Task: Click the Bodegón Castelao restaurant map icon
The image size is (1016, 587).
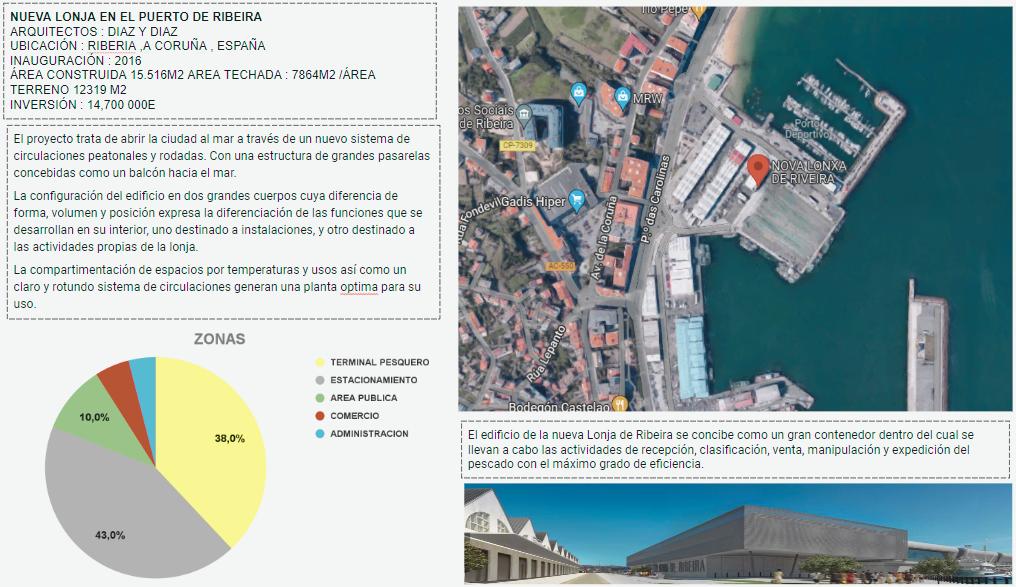Action: (619, 404)
